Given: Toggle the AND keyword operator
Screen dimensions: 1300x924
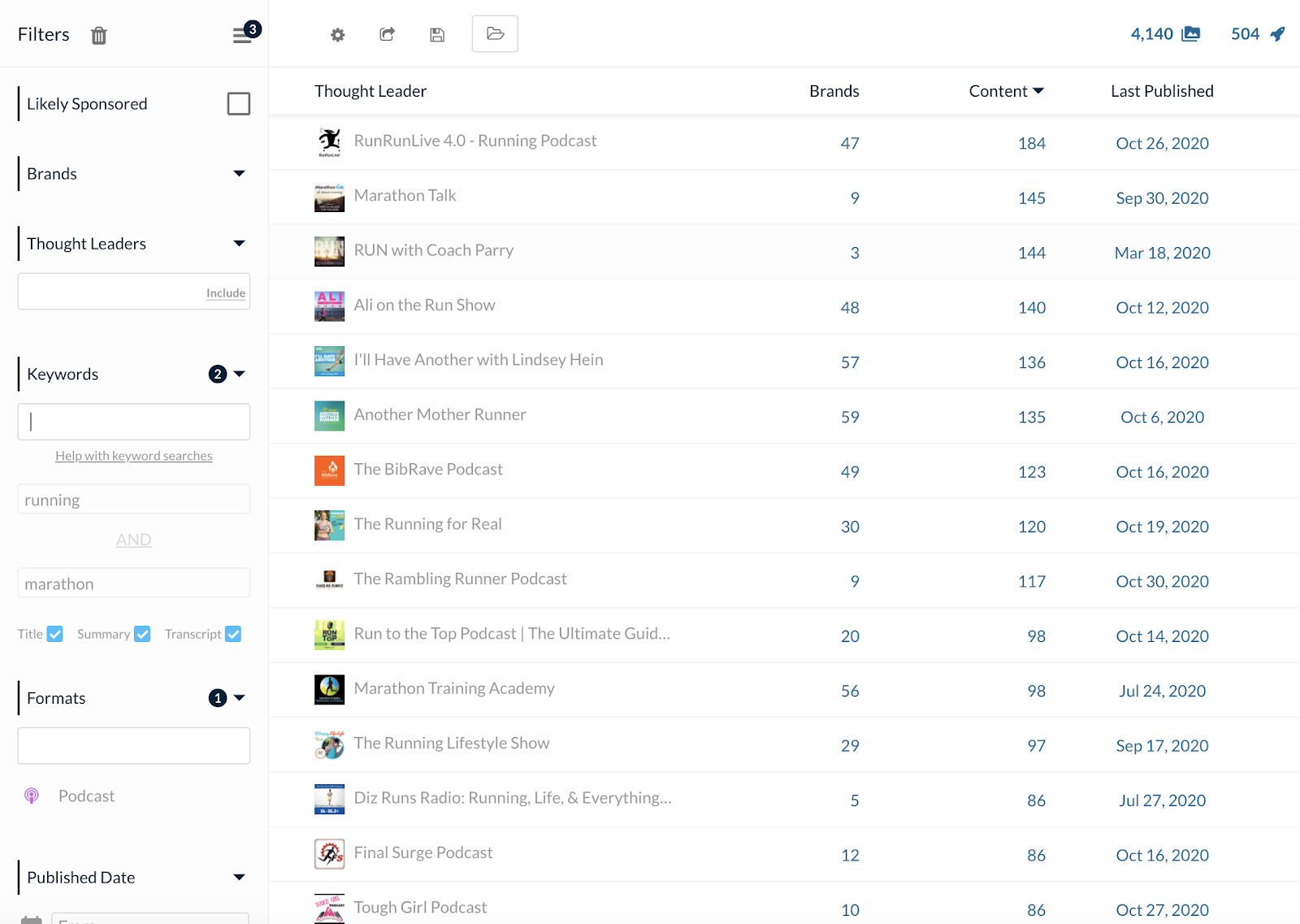Looking at the screenshot, I should pyautogui.click(x=134, y=540).
